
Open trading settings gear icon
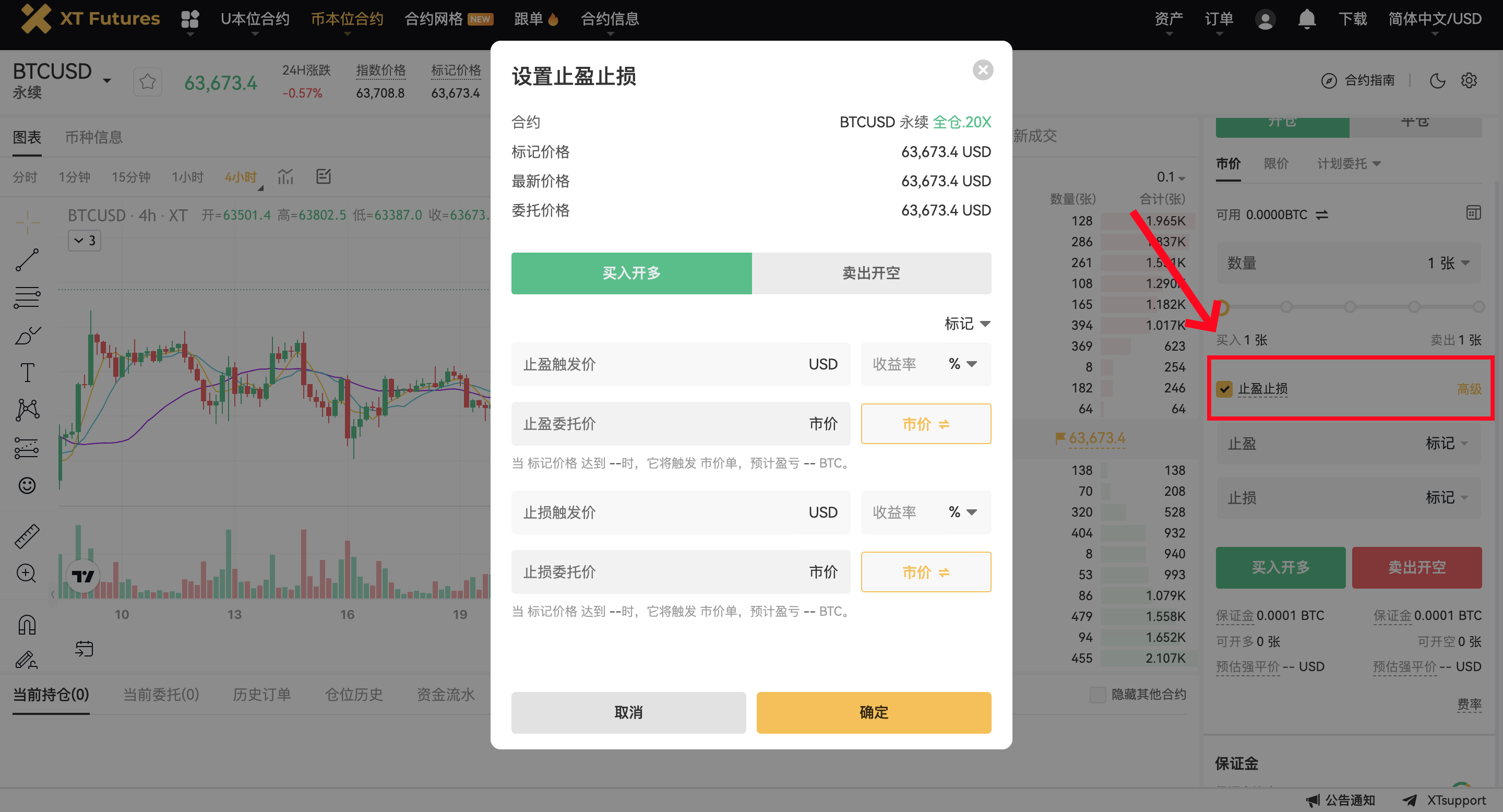(1469, 80)
